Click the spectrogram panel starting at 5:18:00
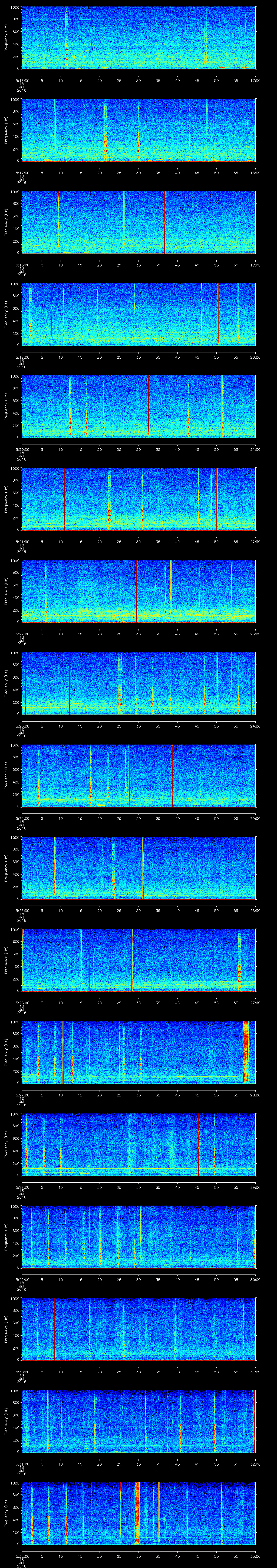277x1568 pixels. (x=139, y=222)
